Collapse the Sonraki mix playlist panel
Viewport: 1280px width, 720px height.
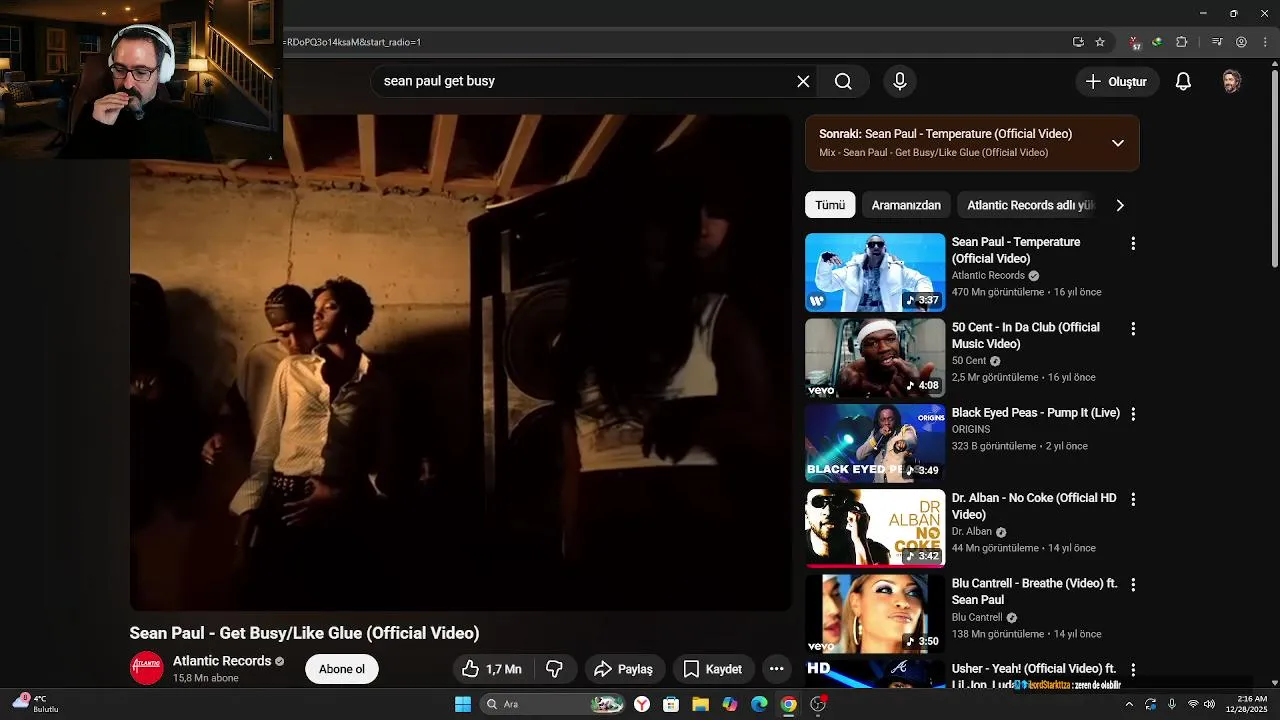coord(1118,143)
